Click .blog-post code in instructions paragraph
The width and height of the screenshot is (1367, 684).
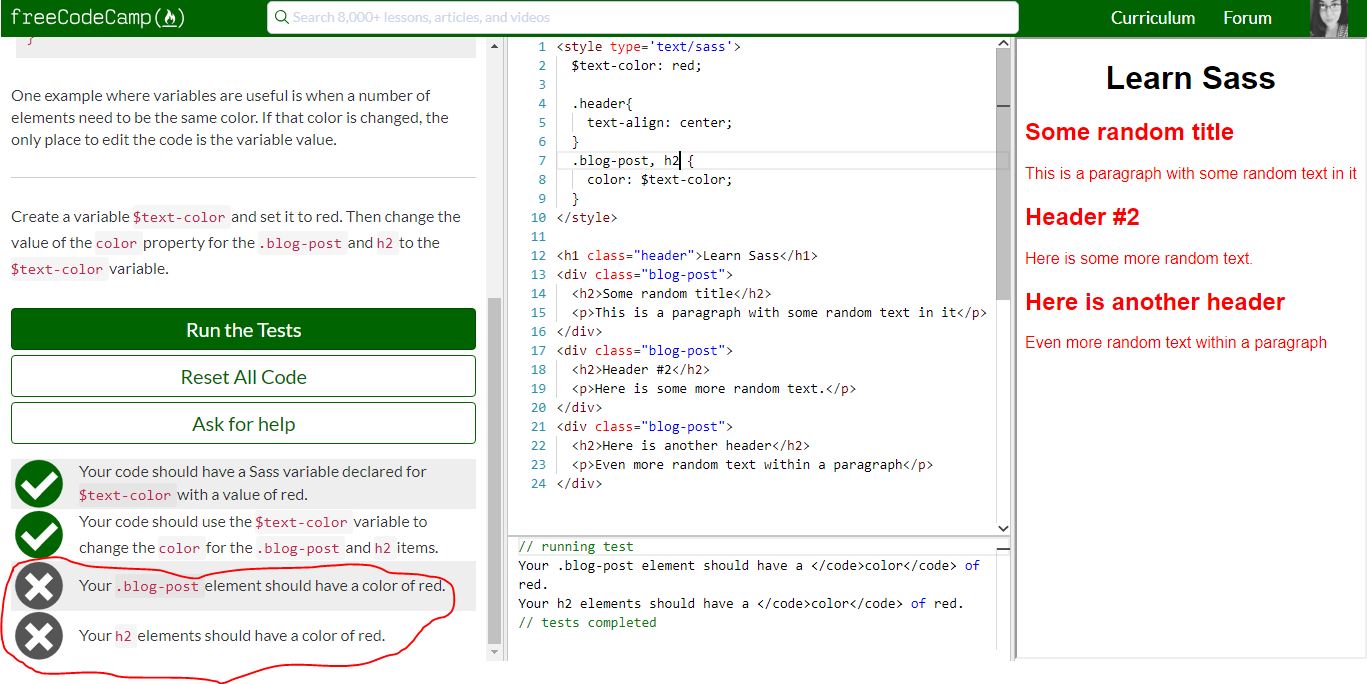coord(302,243)
